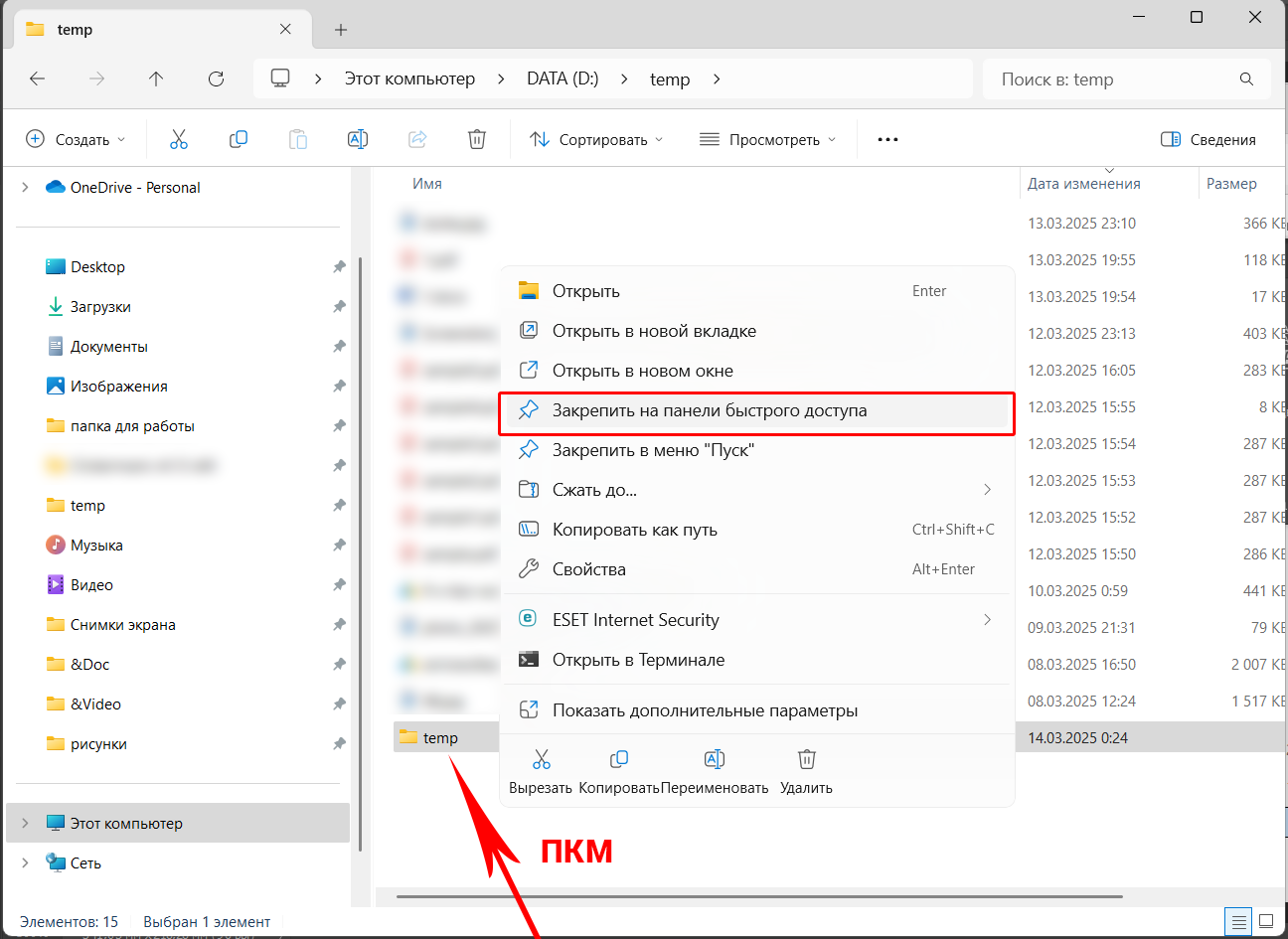Open the pinned temp folder in the sidebar
The width and height of the screenshot is (1288, 939).
point(87,505)
